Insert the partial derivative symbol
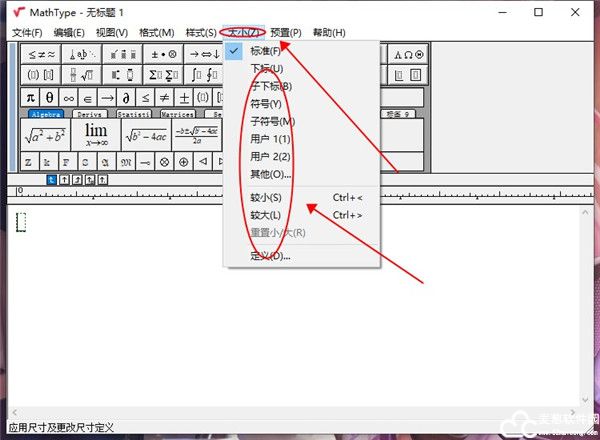600x440 pixels. [126, 97]
